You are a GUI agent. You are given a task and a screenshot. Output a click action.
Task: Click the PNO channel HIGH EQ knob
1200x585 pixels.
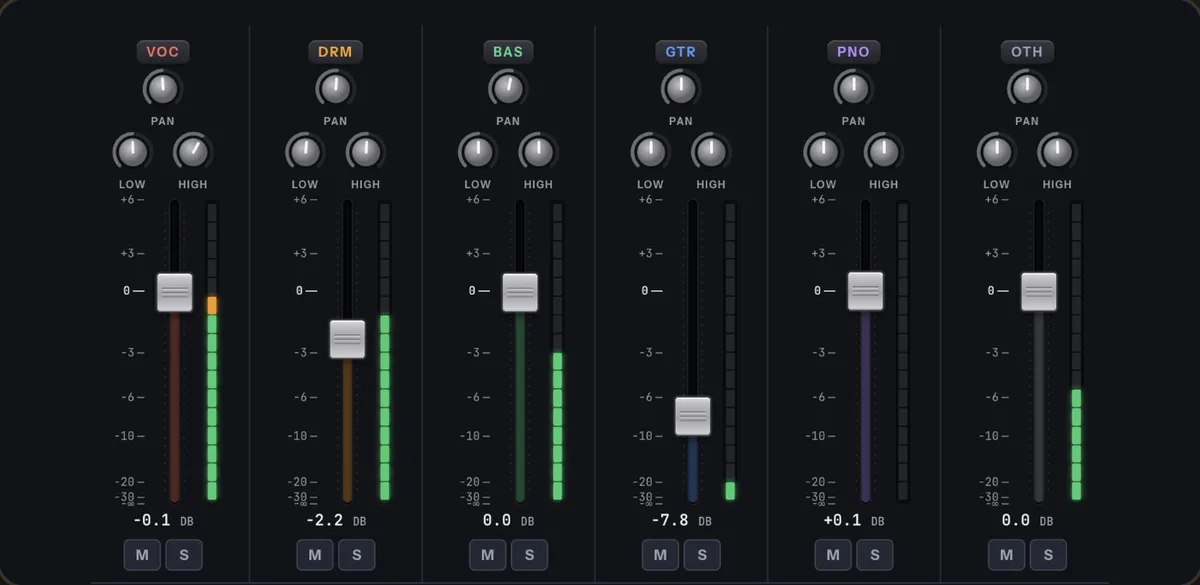884,152
